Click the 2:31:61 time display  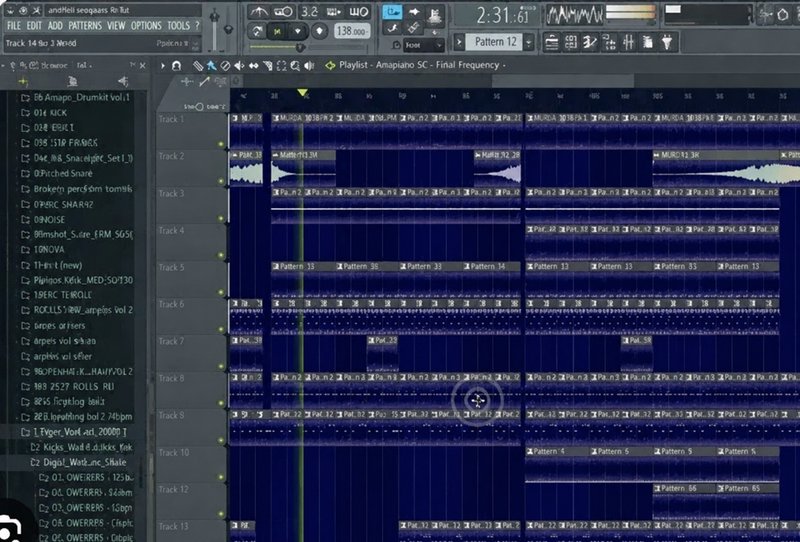click(502, 16)
